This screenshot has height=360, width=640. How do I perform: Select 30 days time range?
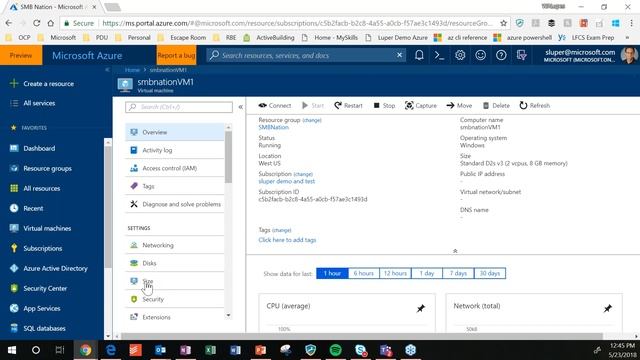pyautogui.click(x=490, y=273)
